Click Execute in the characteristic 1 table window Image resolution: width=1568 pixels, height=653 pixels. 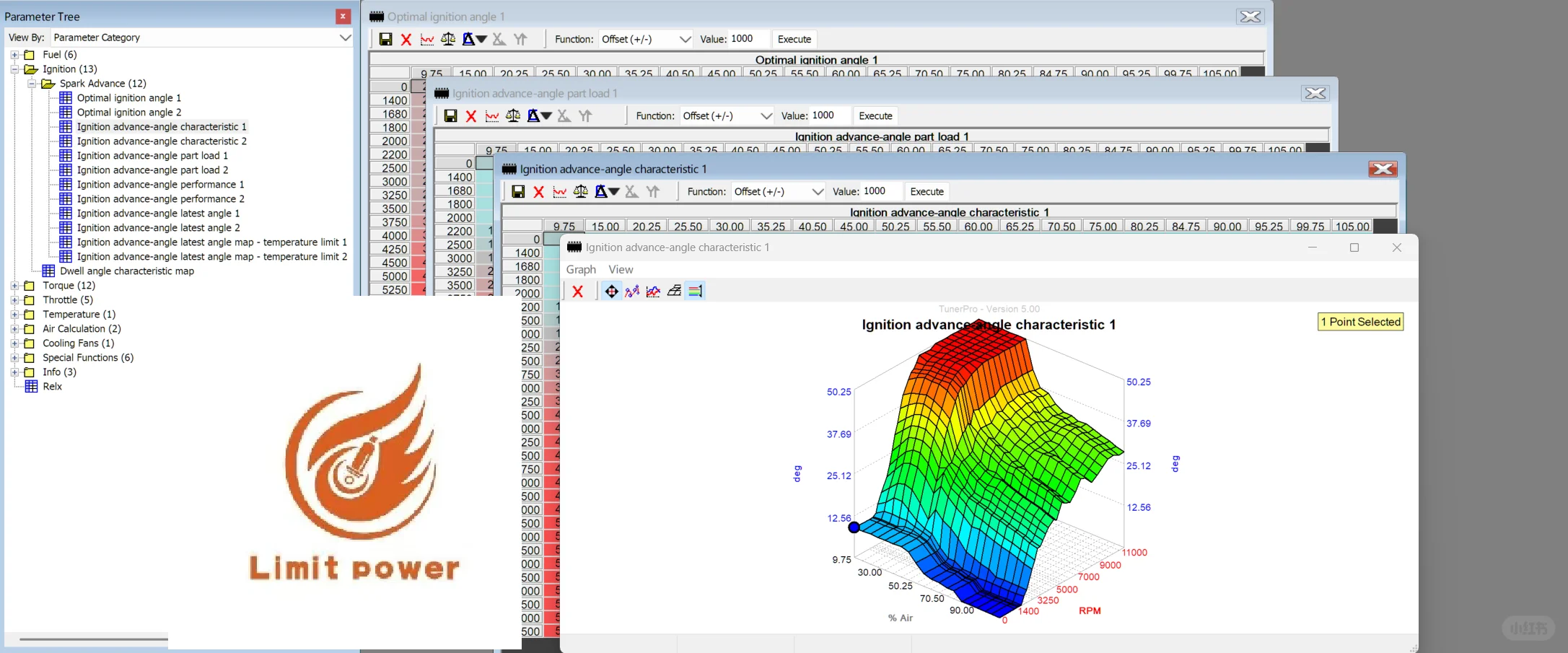(927, 191)
